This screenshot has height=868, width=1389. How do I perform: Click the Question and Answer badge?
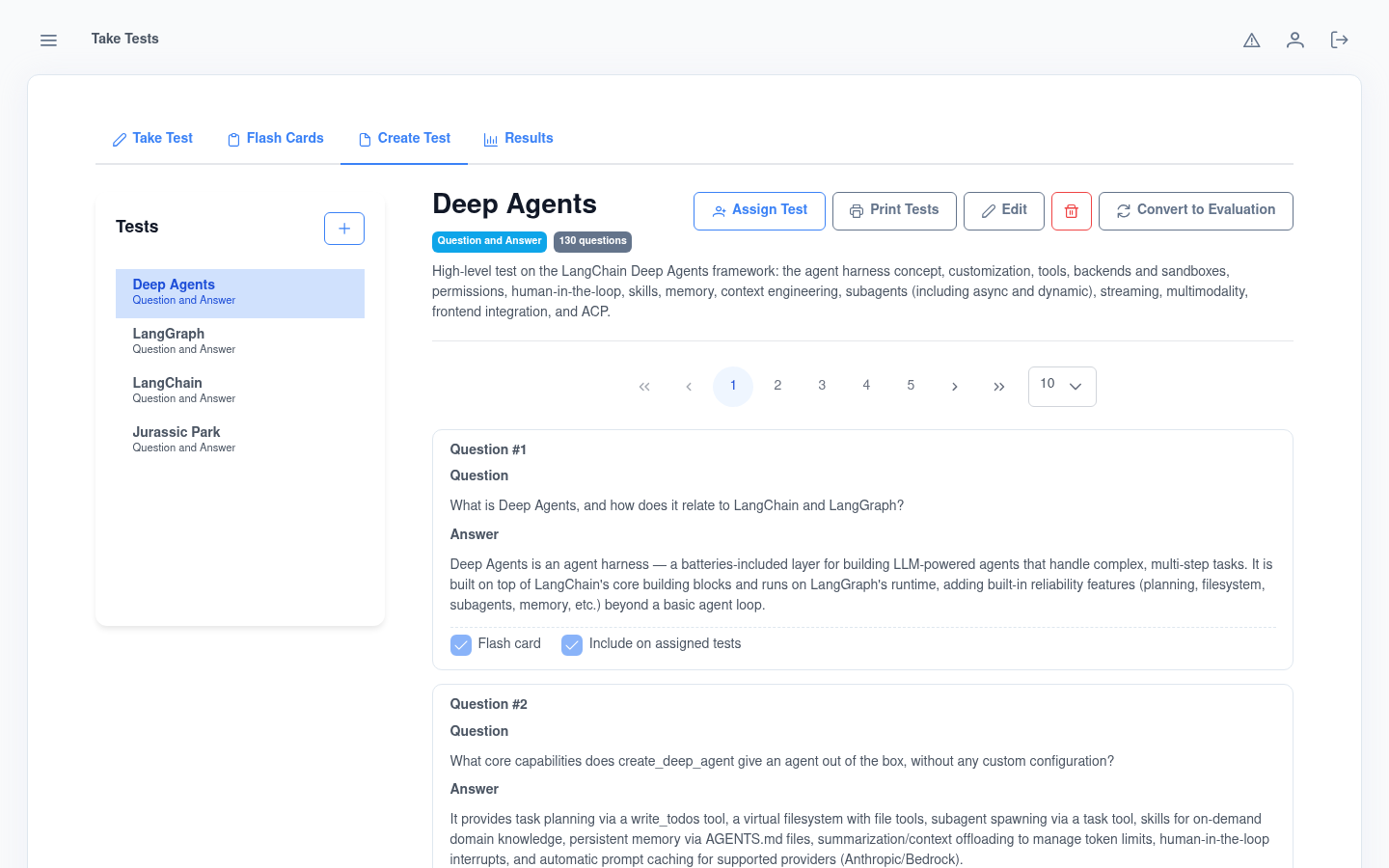[489, 241]
